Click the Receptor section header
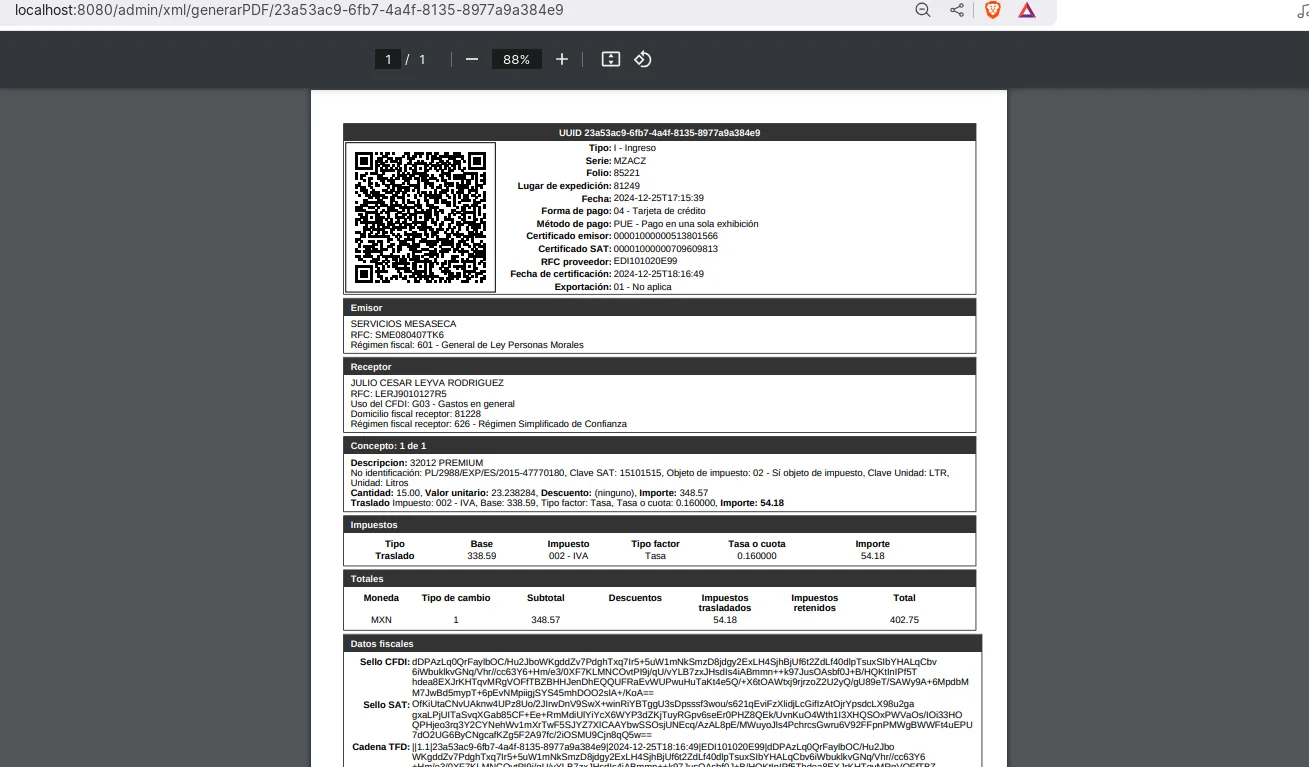Image resolution: width=1309 pixels, height=767 pixels. coord(659,367)
